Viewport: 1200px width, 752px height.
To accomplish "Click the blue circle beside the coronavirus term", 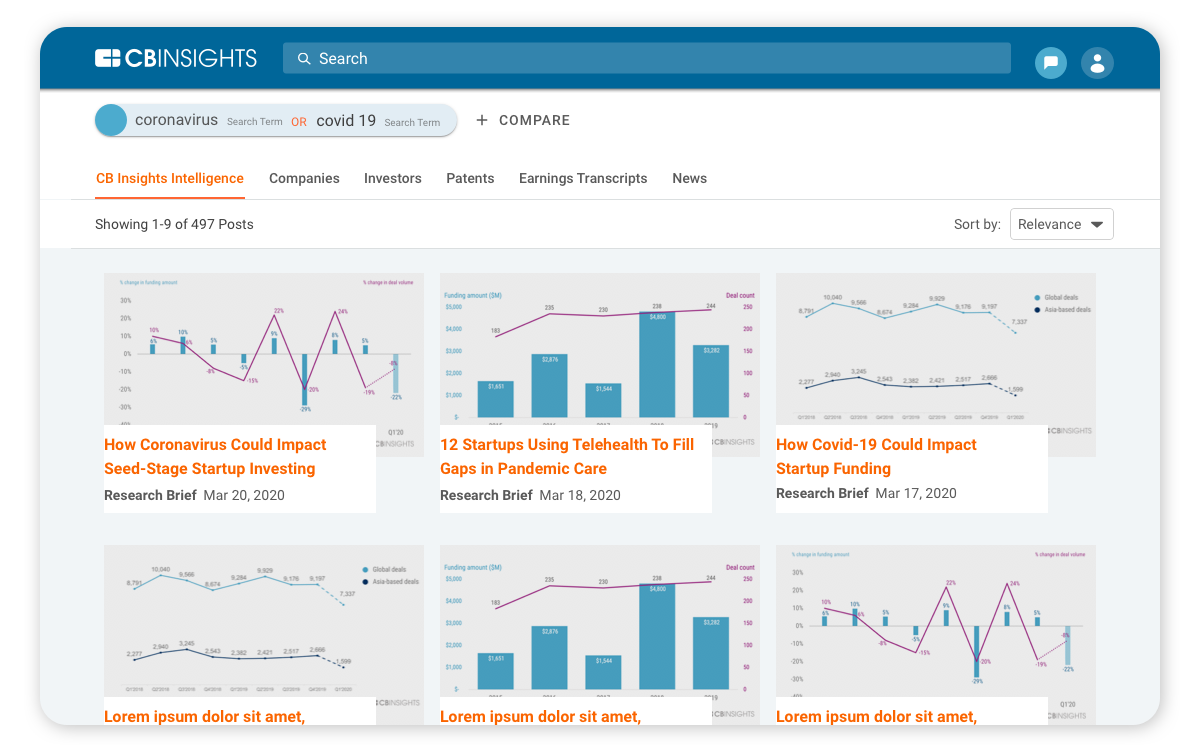I will 111,120.
